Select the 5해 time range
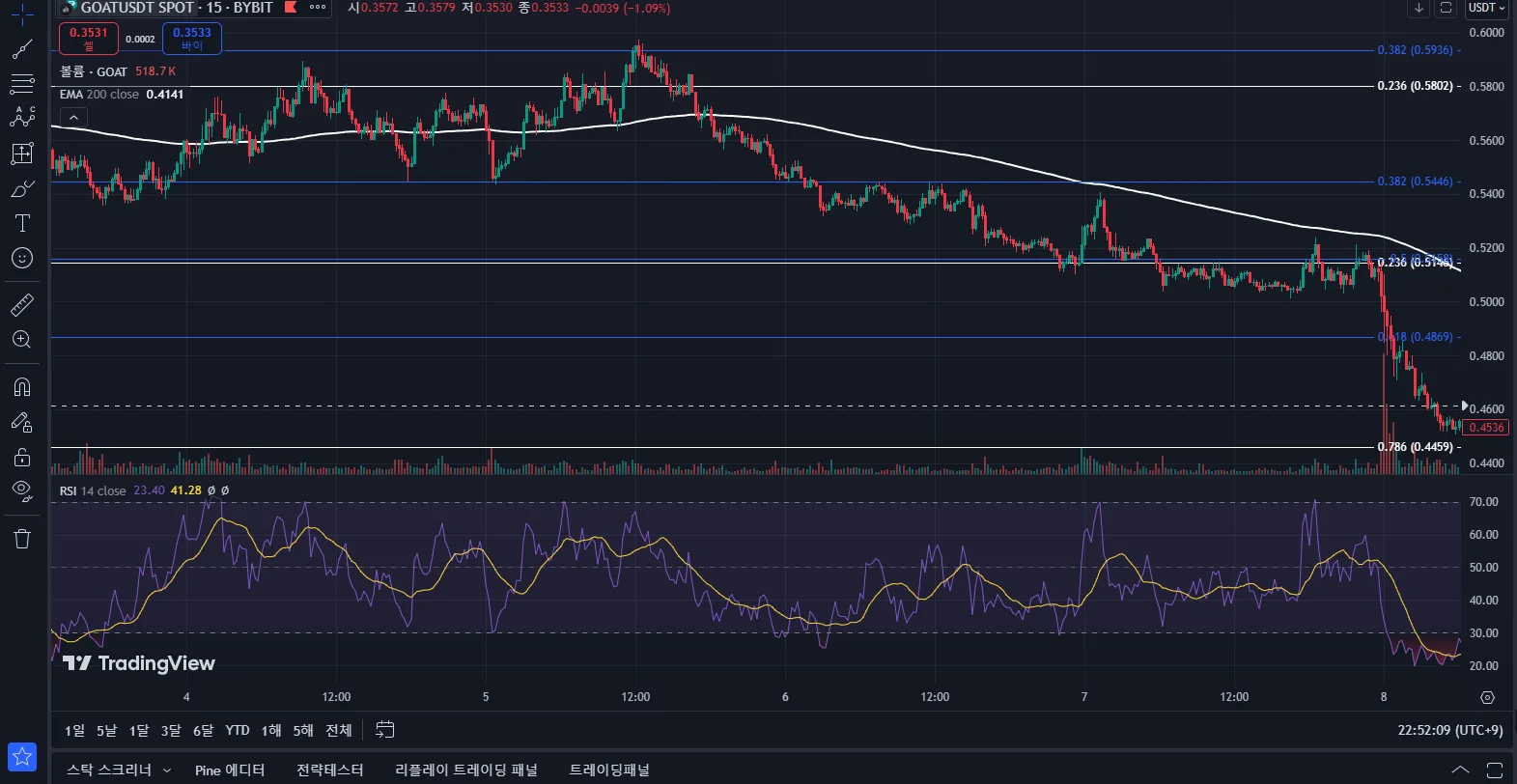Image resolution: width=1517 pixels, height=784 pixels. point(303,731)
